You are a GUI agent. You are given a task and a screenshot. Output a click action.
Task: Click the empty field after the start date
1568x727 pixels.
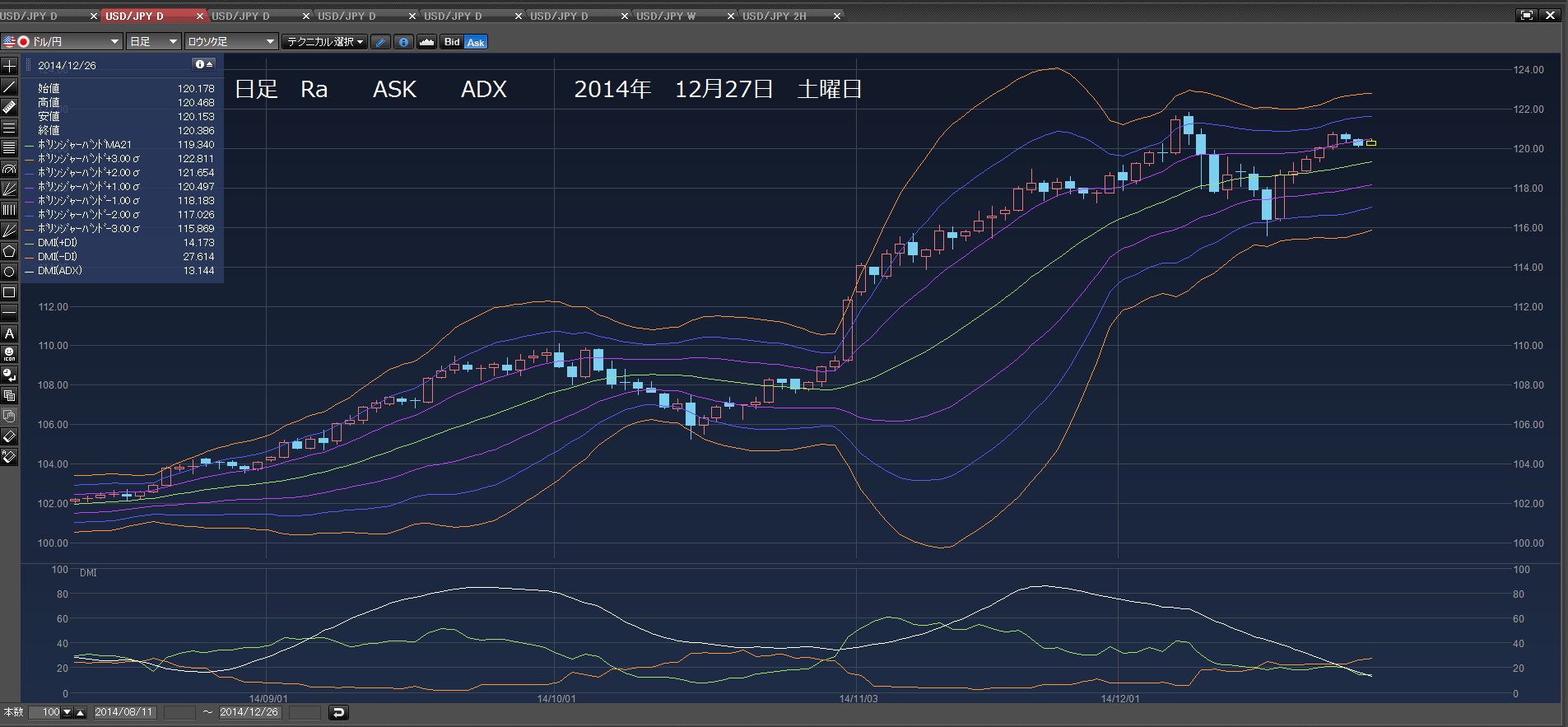coord(179,712)
